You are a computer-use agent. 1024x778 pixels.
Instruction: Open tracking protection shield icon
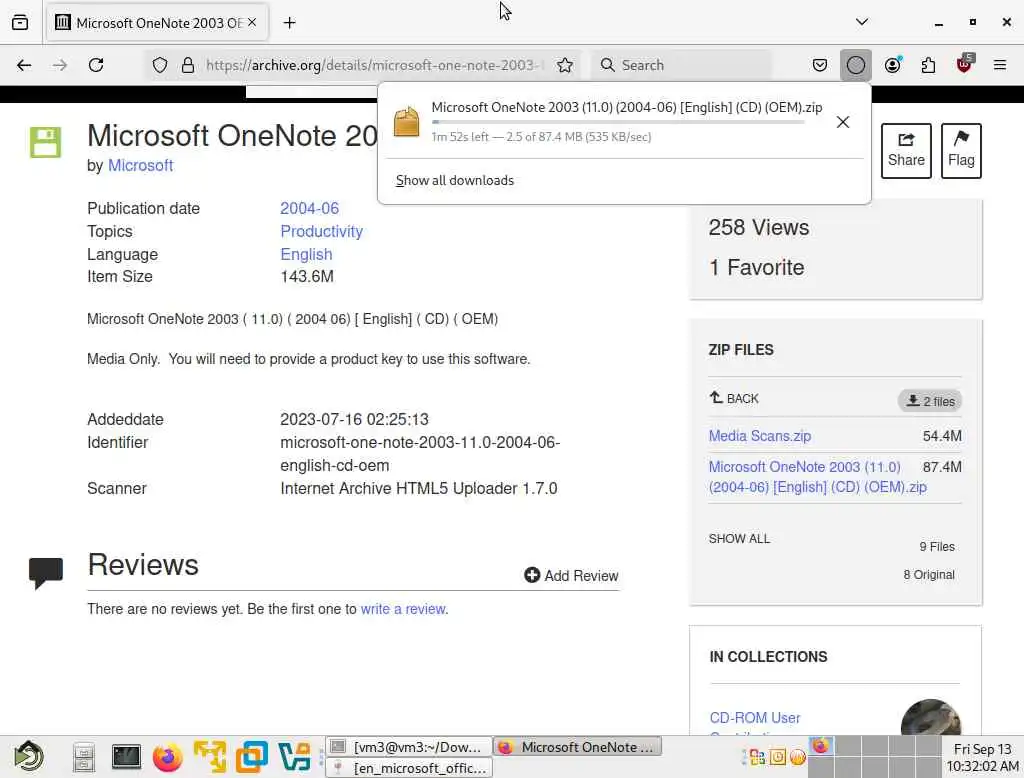pos(160,65)
